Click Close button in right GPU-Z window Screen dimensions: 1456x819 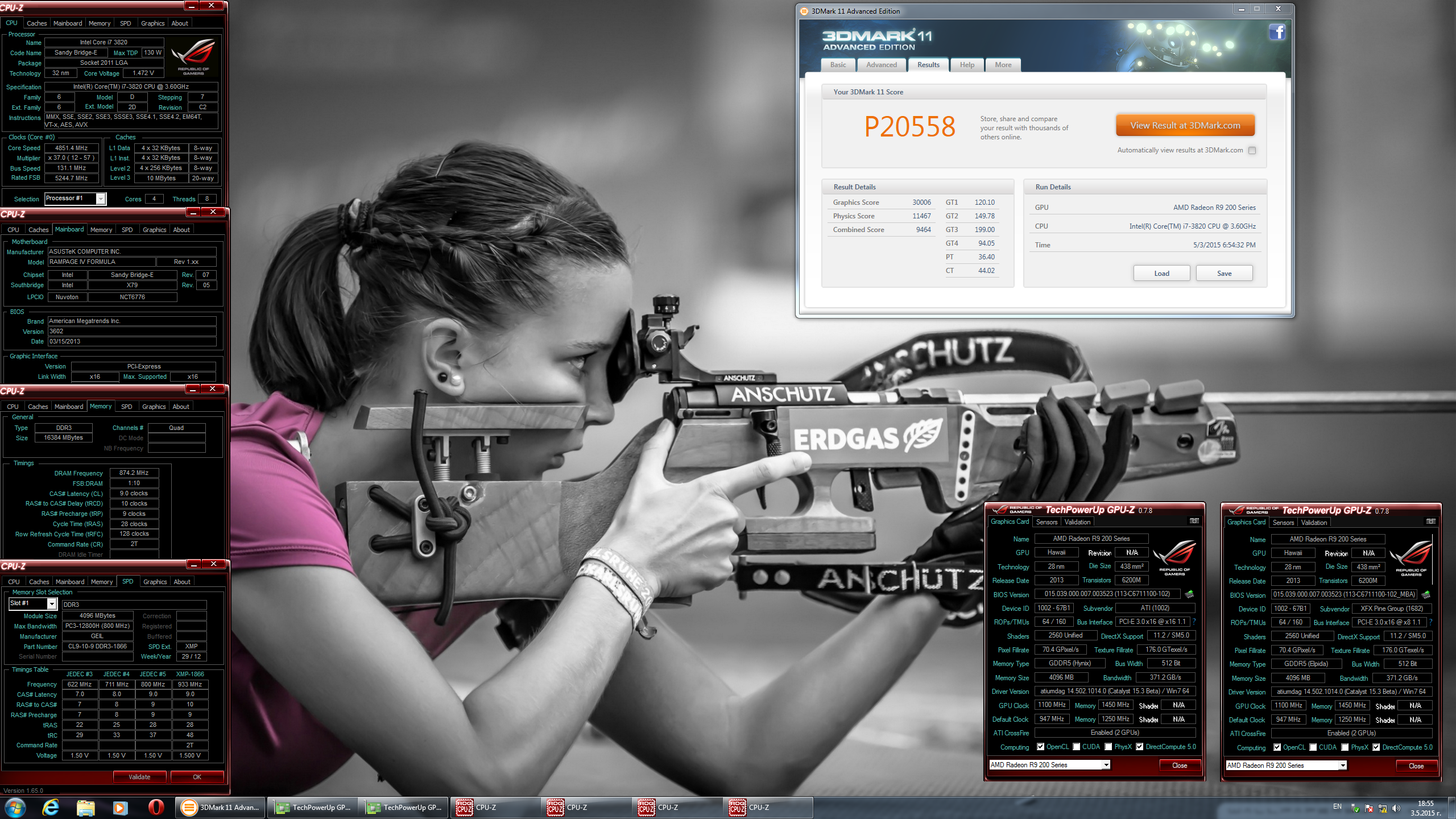point(1416,766)
